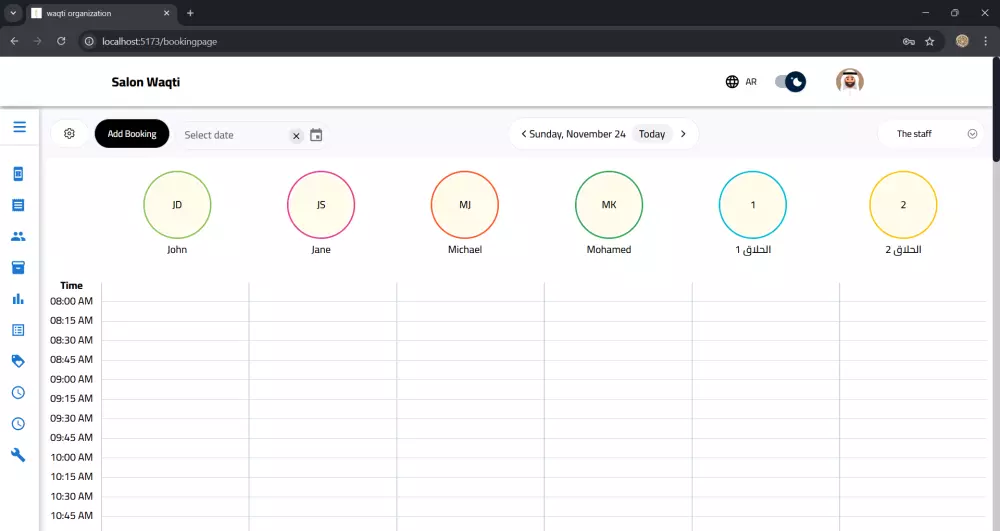The width and height of the screenshot is (1000, 531).
Task: Click the Add Booking button
Action: [x=132, y=133]
